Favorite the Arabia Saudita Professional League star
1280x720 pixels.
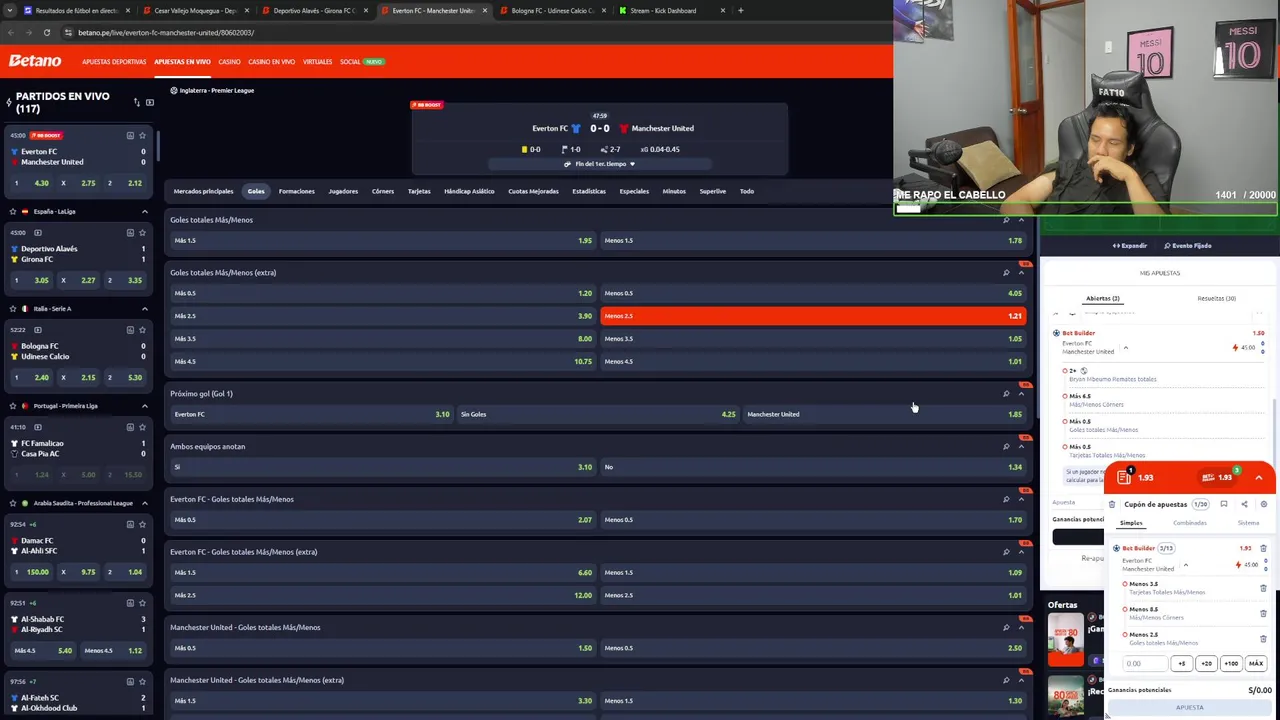click(12, 503)
